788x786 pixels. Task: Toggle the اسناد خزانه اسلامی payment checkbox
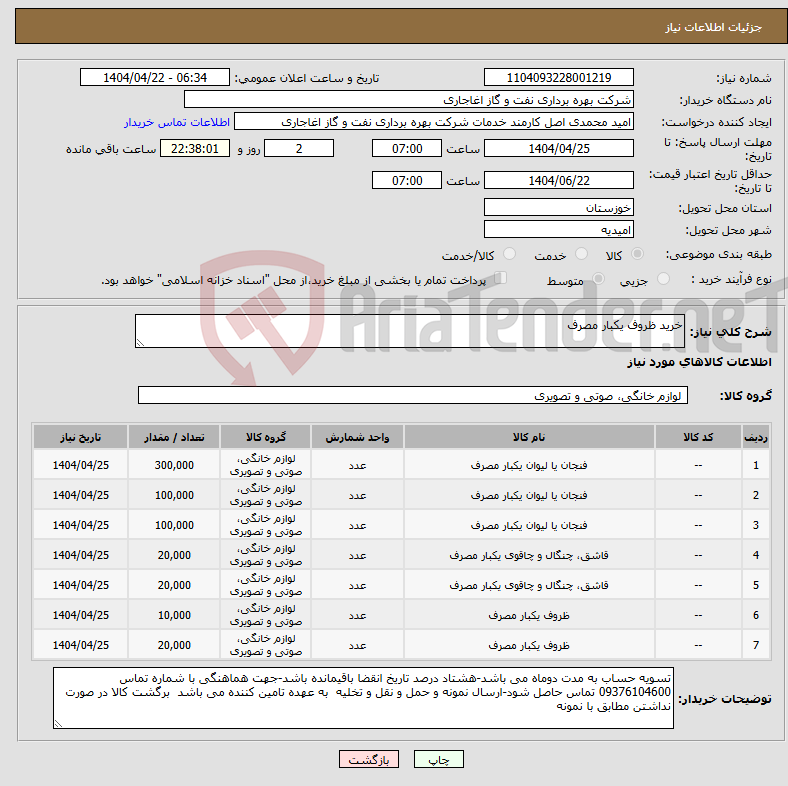click(x=501, y=278)
